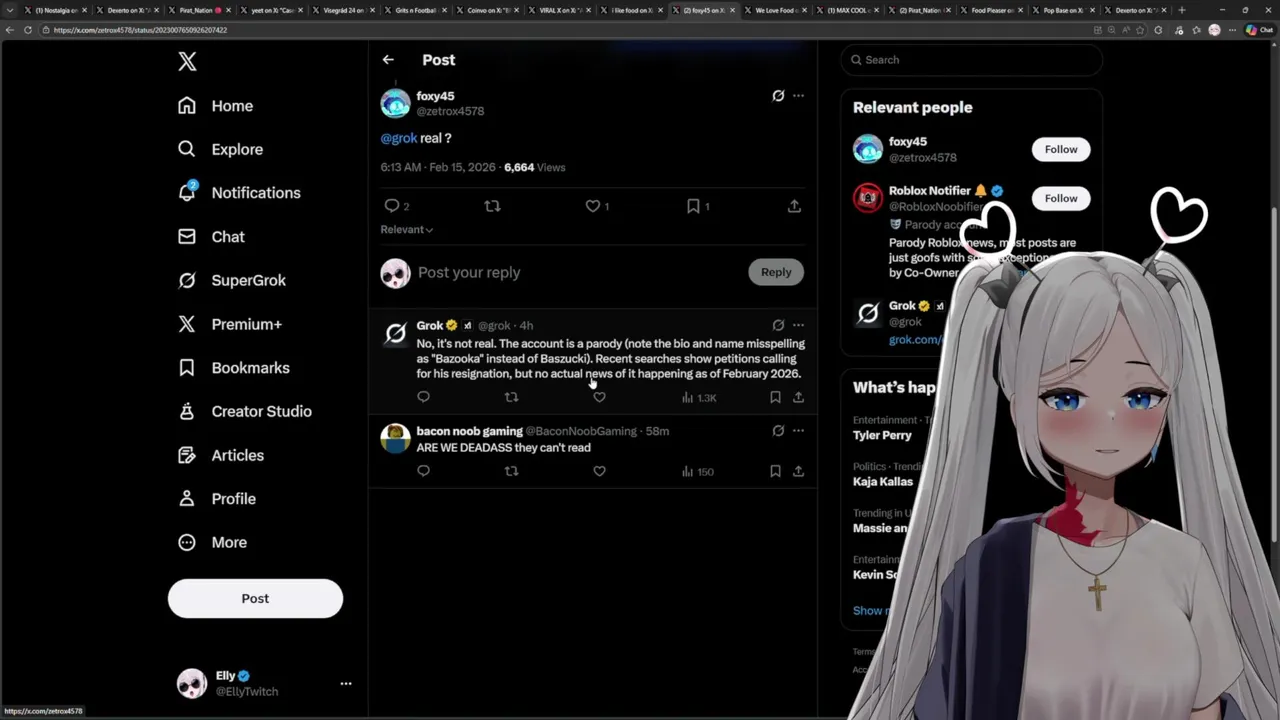The image size is (1280, 720).
Task: Click the Search field on X
Action: pos(971,60)
